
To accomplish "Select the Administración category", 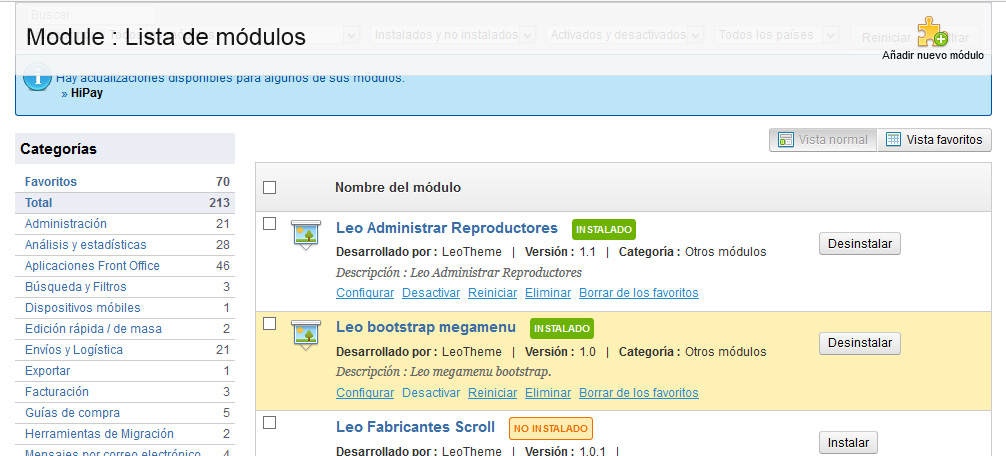I will click(125, 224).
